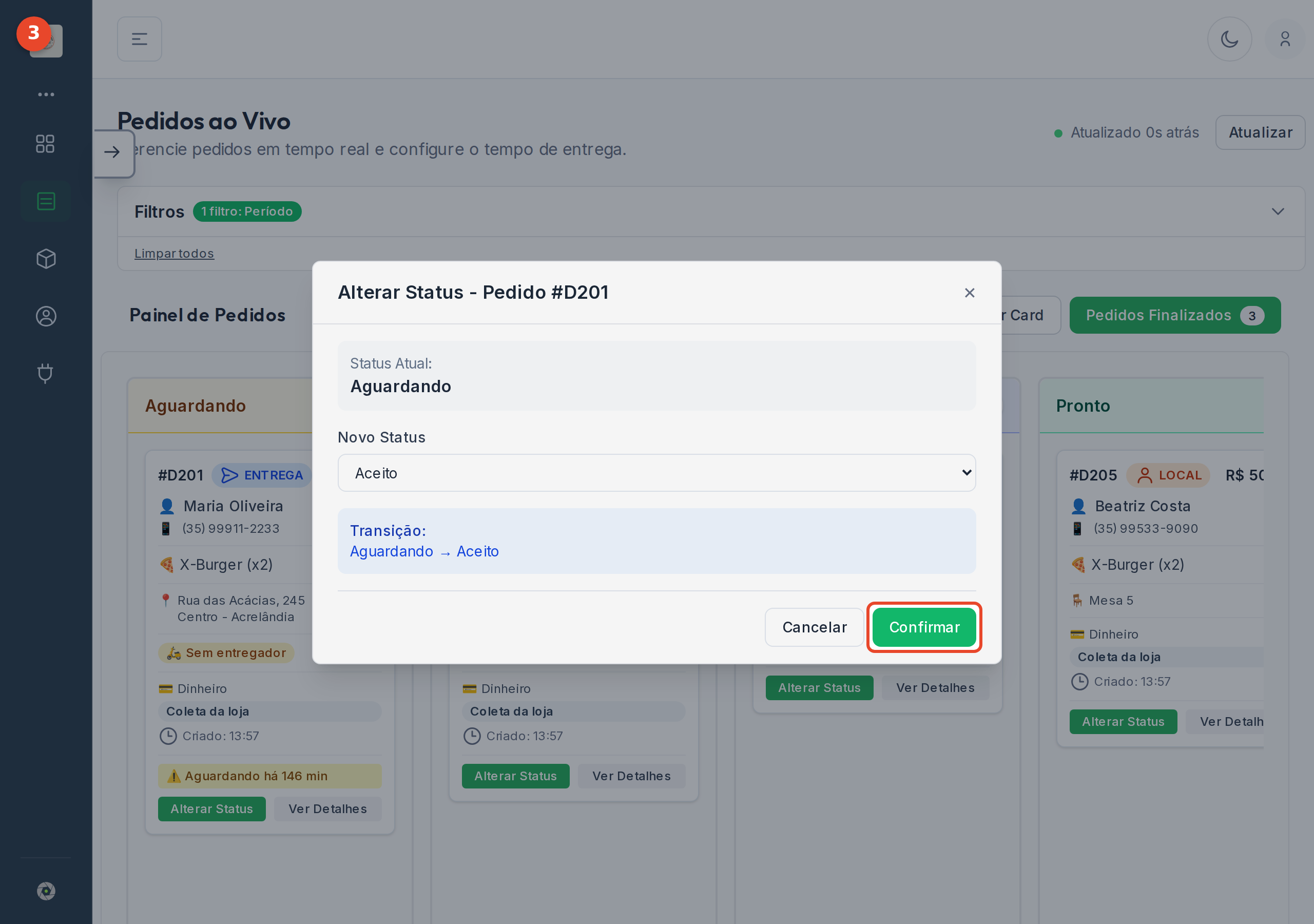Open the integrations plug icon in sidebar

tap(46, 373)
